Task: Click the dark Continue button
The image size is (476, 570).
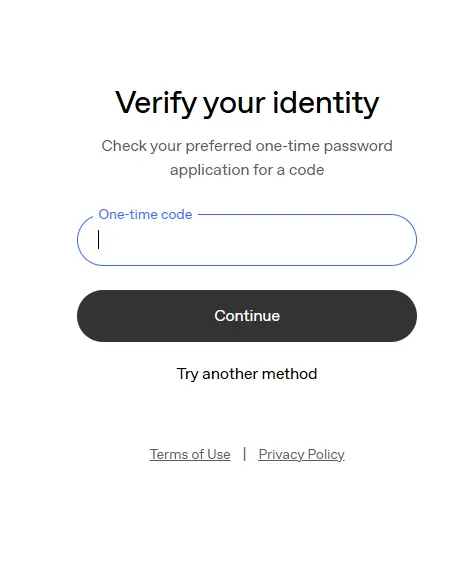Action: coord(247,316)
